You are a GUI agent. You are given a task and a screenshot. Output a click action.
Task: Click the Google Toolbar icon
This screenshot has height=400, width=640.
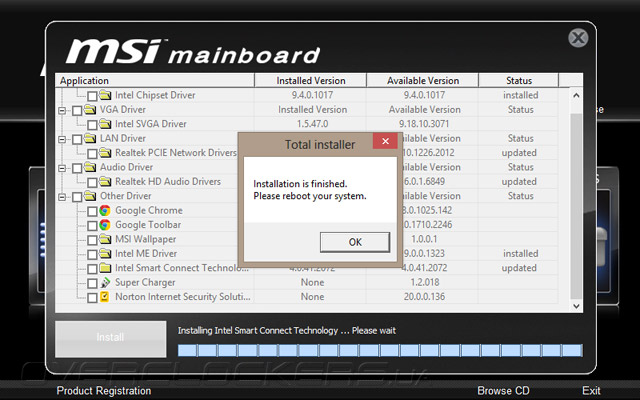click(105, 224)
